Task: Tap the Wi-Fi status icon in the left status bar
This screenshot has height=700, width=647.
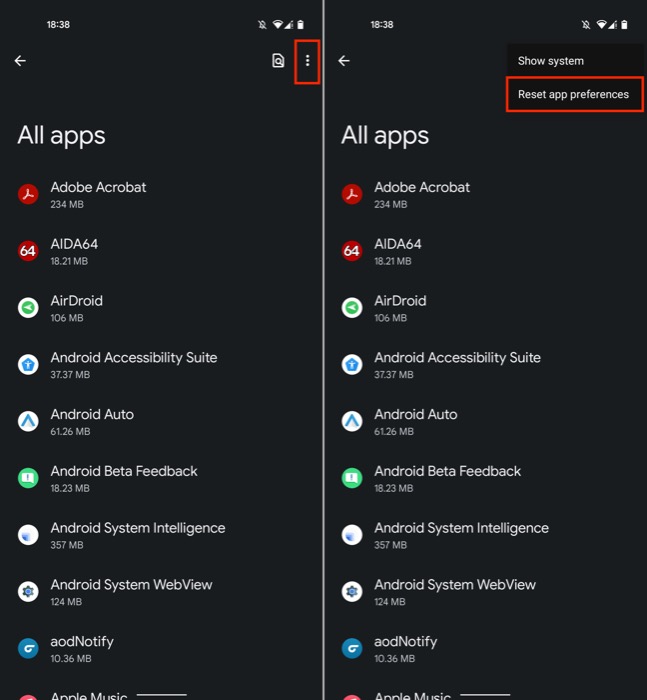Action: click(278, 25)
